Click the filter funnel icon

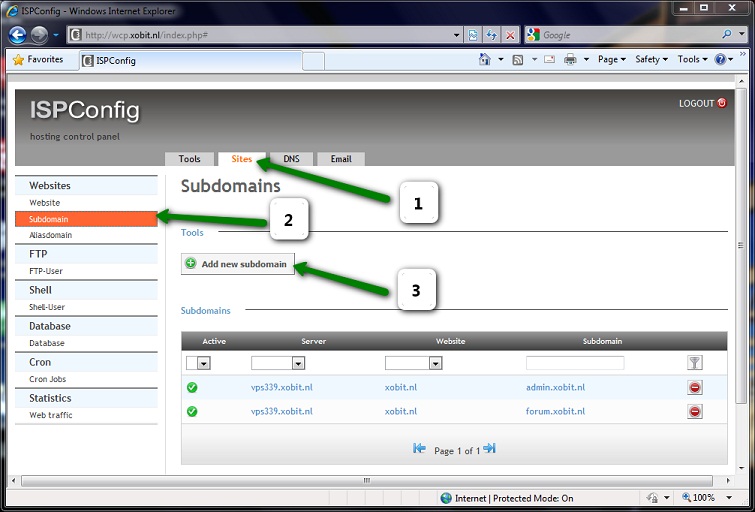pos(695,363)
